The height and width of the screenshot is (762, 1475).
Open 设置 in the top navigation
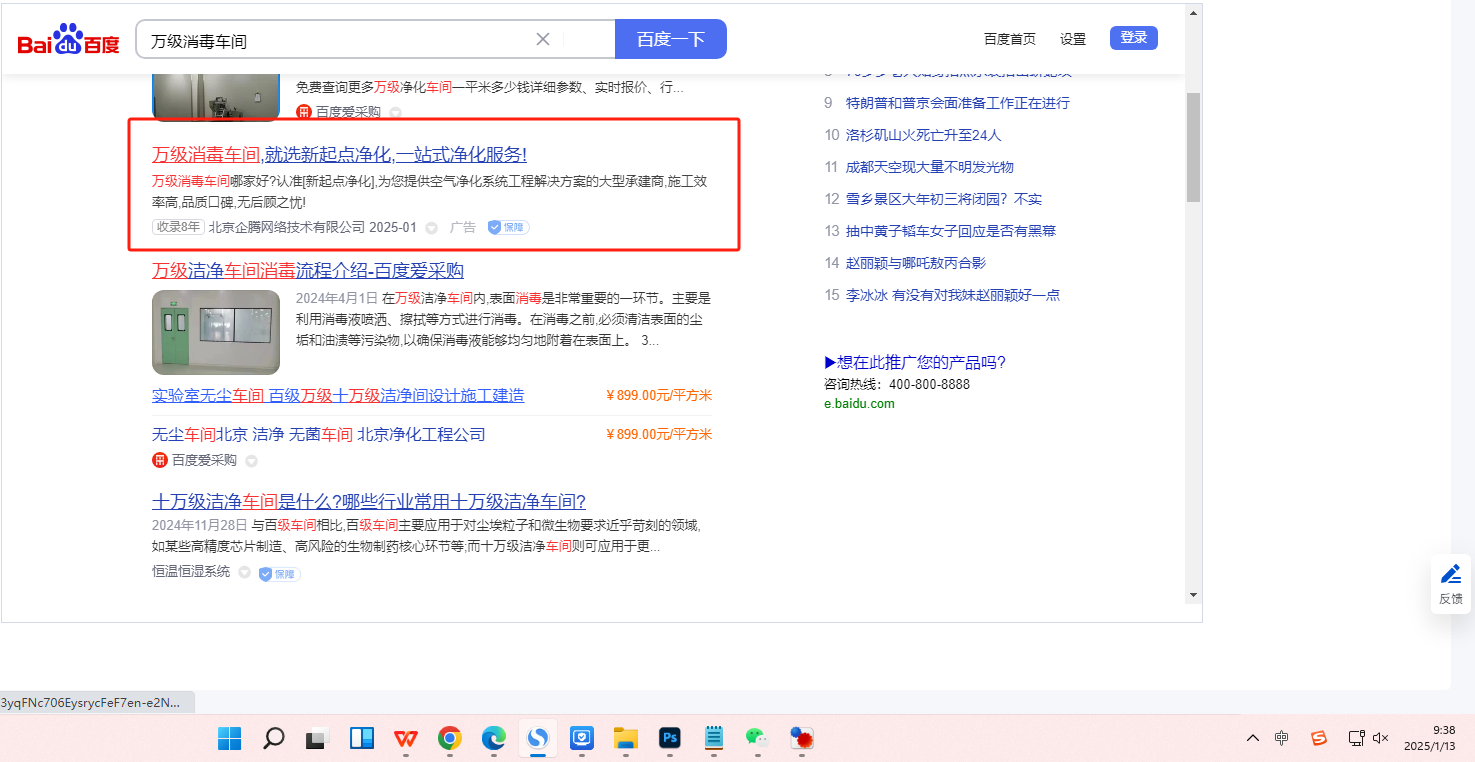tap(1073, 39)
